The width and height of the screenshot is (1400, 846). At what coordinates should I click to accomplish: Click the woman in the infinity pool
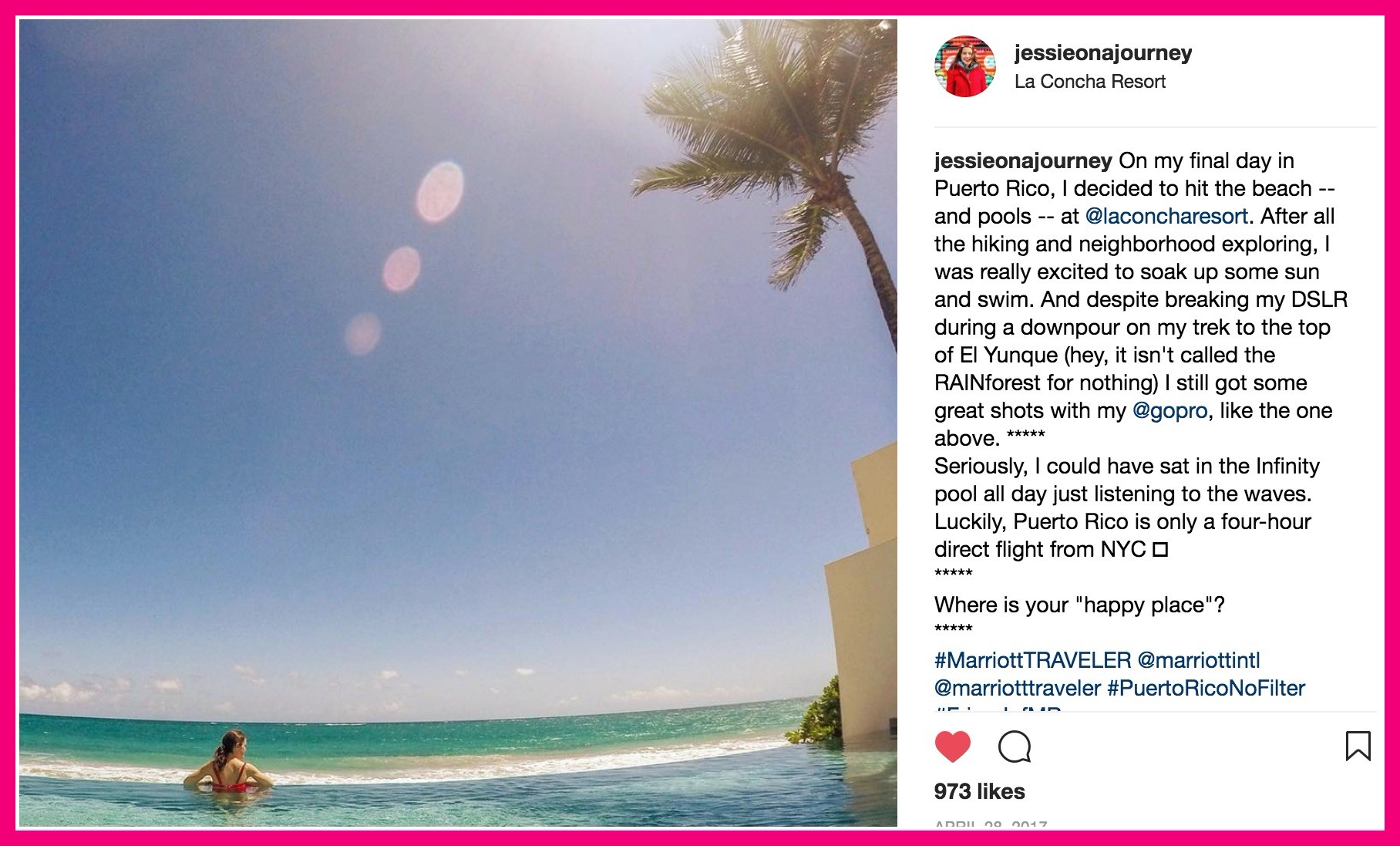[229, 763]
